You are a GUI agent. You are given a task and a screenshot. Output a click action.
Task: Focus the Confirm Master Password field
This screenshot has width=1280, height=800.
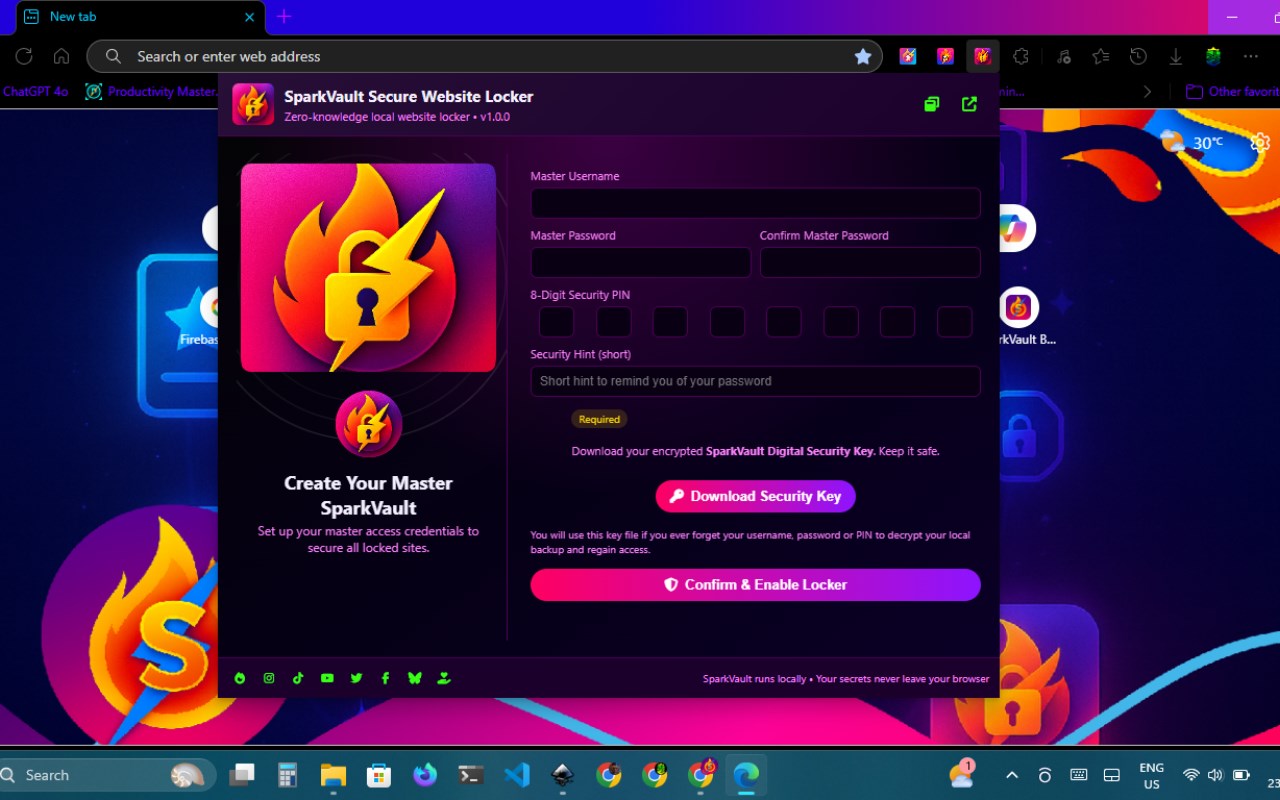point(870,263)
